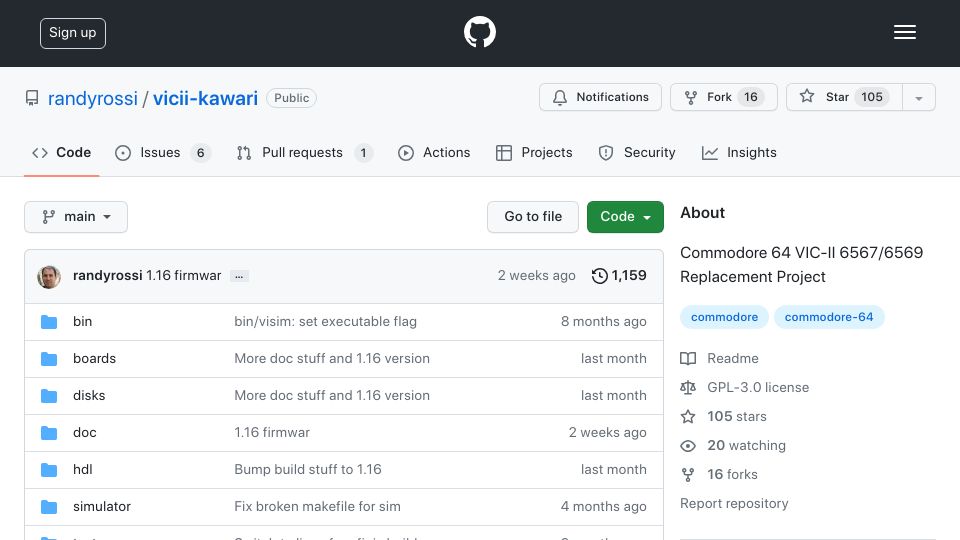Expand the star lists dropdown arrow
Image resolution: width=960 pixels, height=540 pixels.
click(x=918, y=98)
